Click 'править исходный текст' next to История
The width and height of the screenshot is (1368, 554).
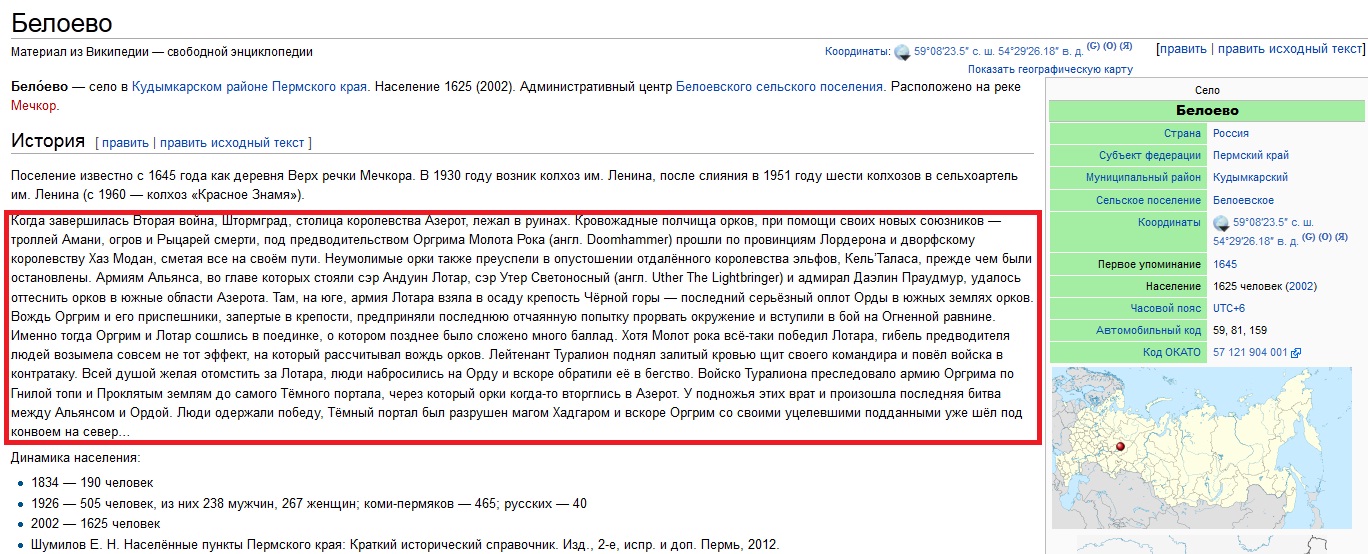pos(232,143)
